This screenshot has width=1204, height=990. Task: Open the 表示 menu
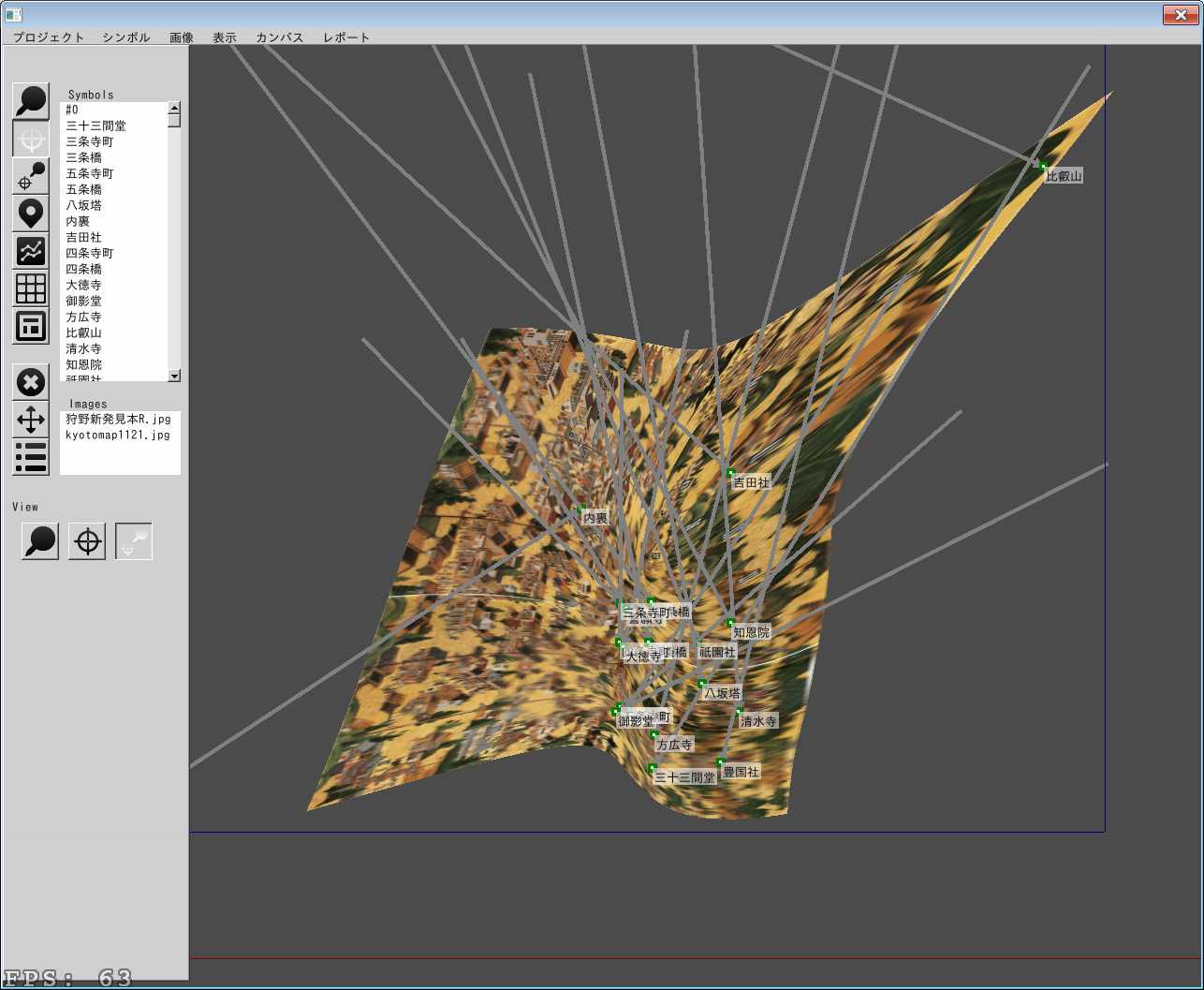[225, 37]
